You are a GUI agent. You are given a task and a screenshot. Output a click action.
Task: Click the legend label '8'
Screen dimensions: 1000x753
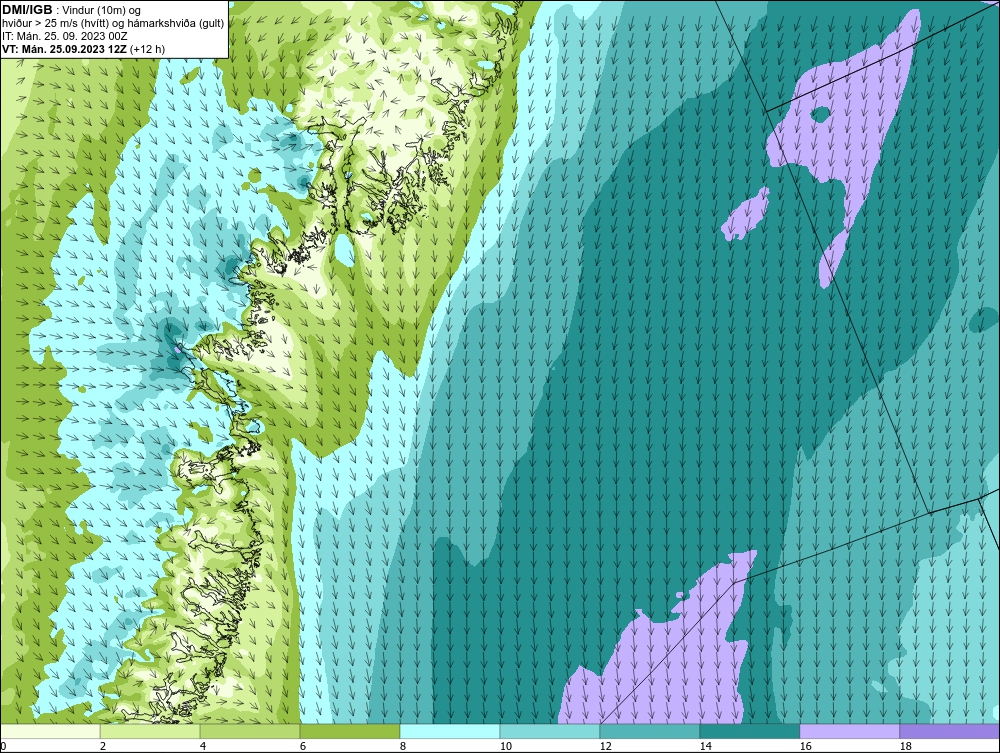[403, 746]
